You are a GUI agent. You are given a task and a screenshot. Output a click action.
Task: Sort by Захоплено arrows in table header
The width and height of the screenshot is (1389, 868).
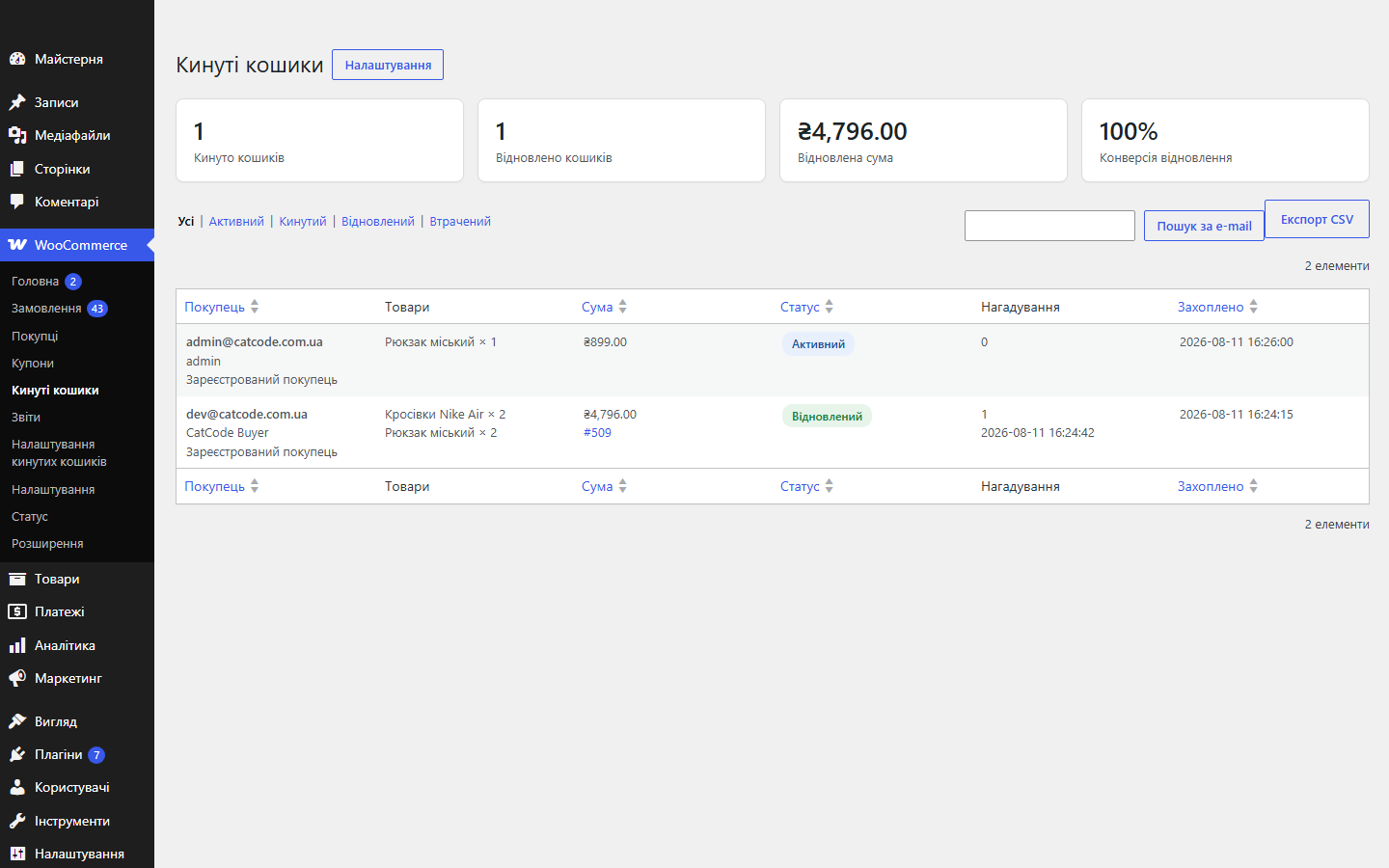click(x=1254, y=307)
